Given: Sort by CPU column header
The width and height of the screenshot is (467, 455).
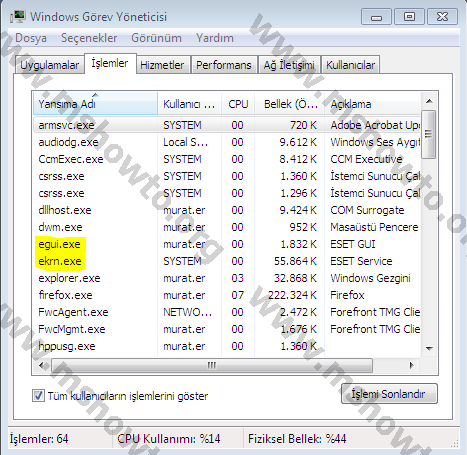Looking at the screenshot, I should pos(238,104).
